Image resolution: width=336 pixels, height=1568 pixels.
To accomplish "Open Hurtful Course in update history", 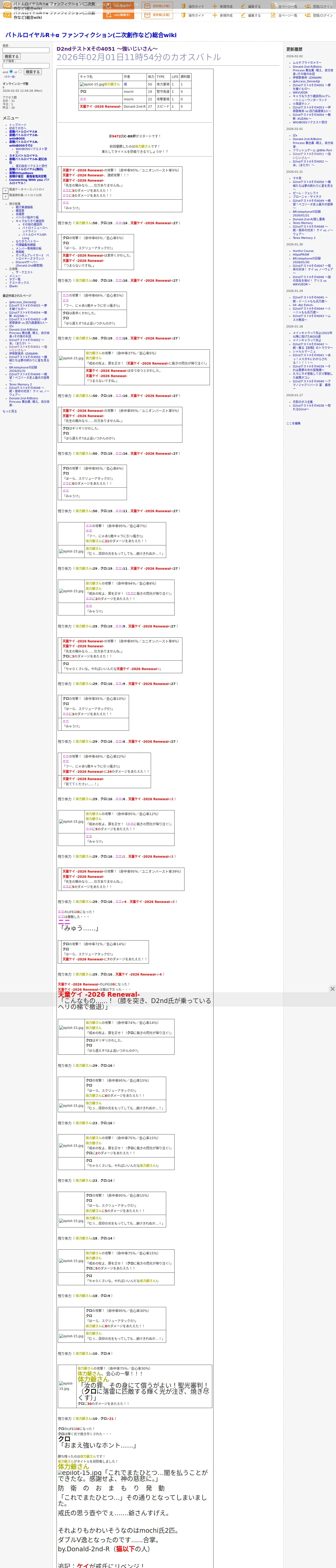I will coord(303,251).
